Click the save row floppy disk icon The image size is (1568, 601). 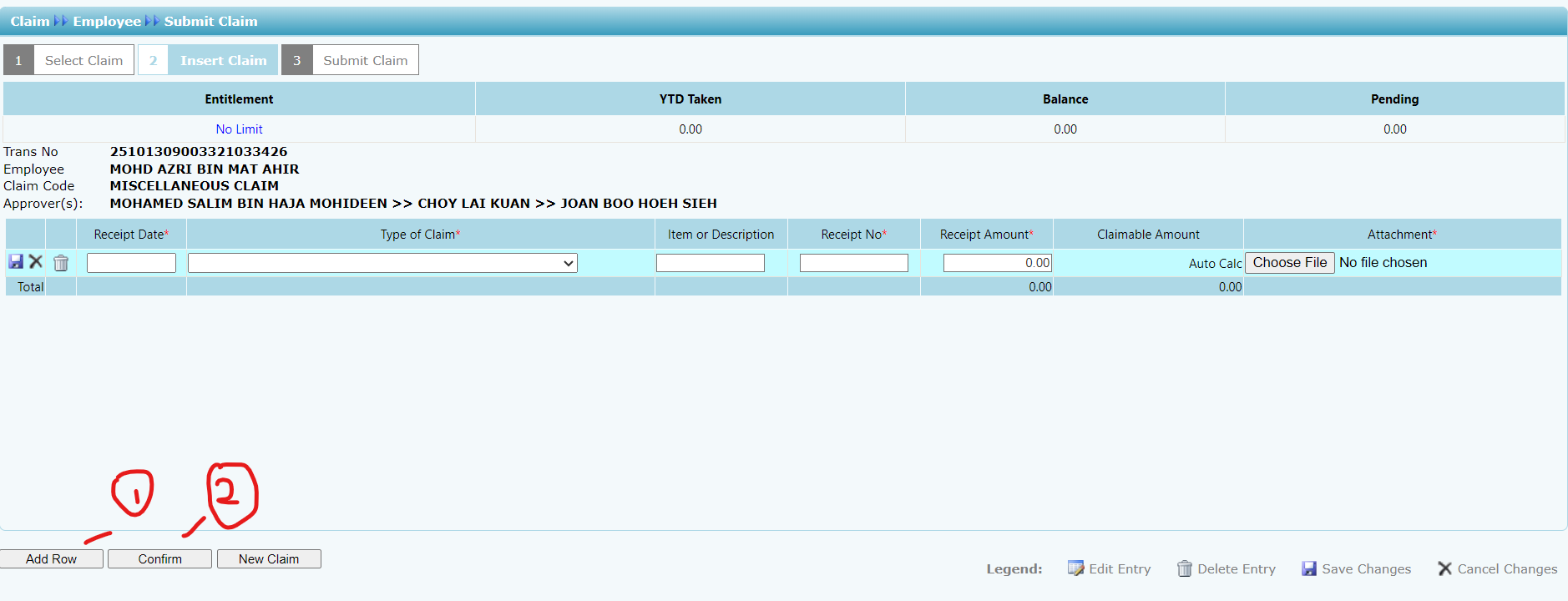(x=16, y=262)
